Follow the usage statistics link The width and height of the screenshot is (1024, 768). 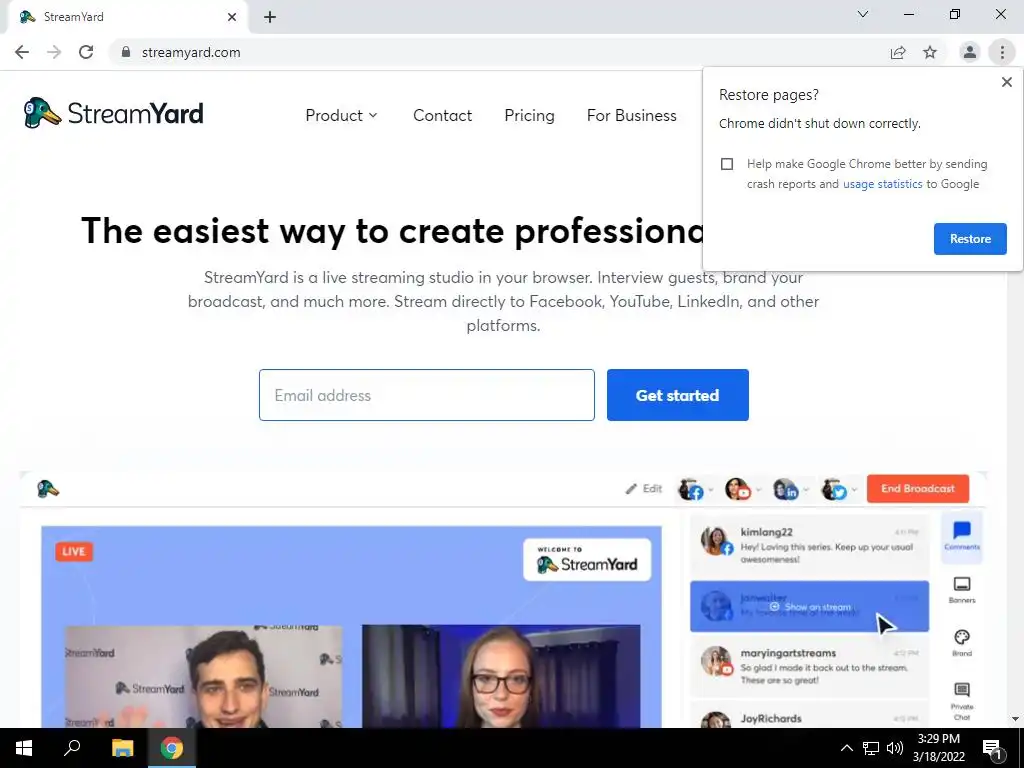pyautogui.click(x=882, y=184)
